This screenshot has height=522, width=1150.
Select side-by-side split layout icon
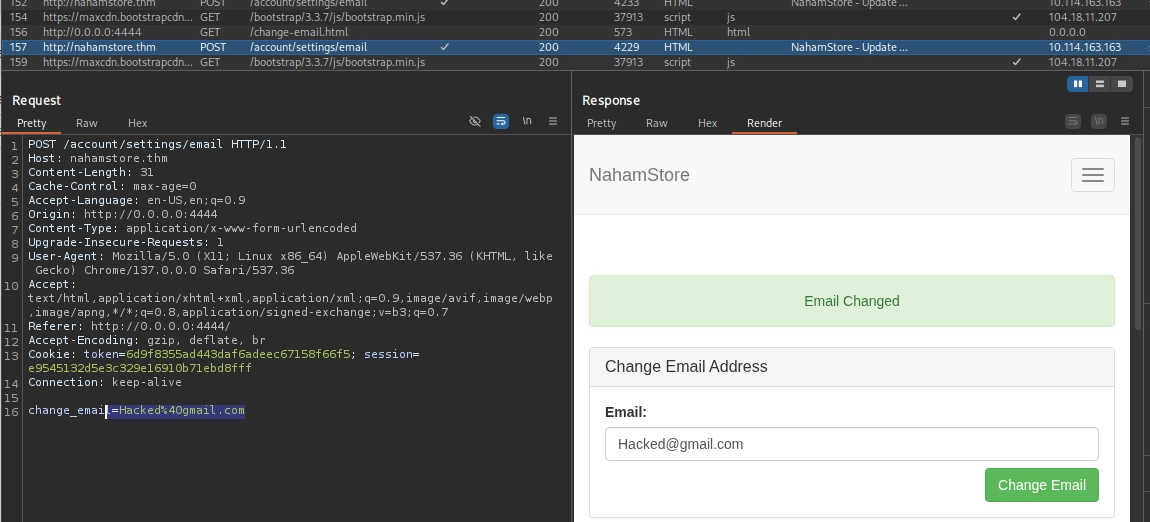click(1077, 84)
